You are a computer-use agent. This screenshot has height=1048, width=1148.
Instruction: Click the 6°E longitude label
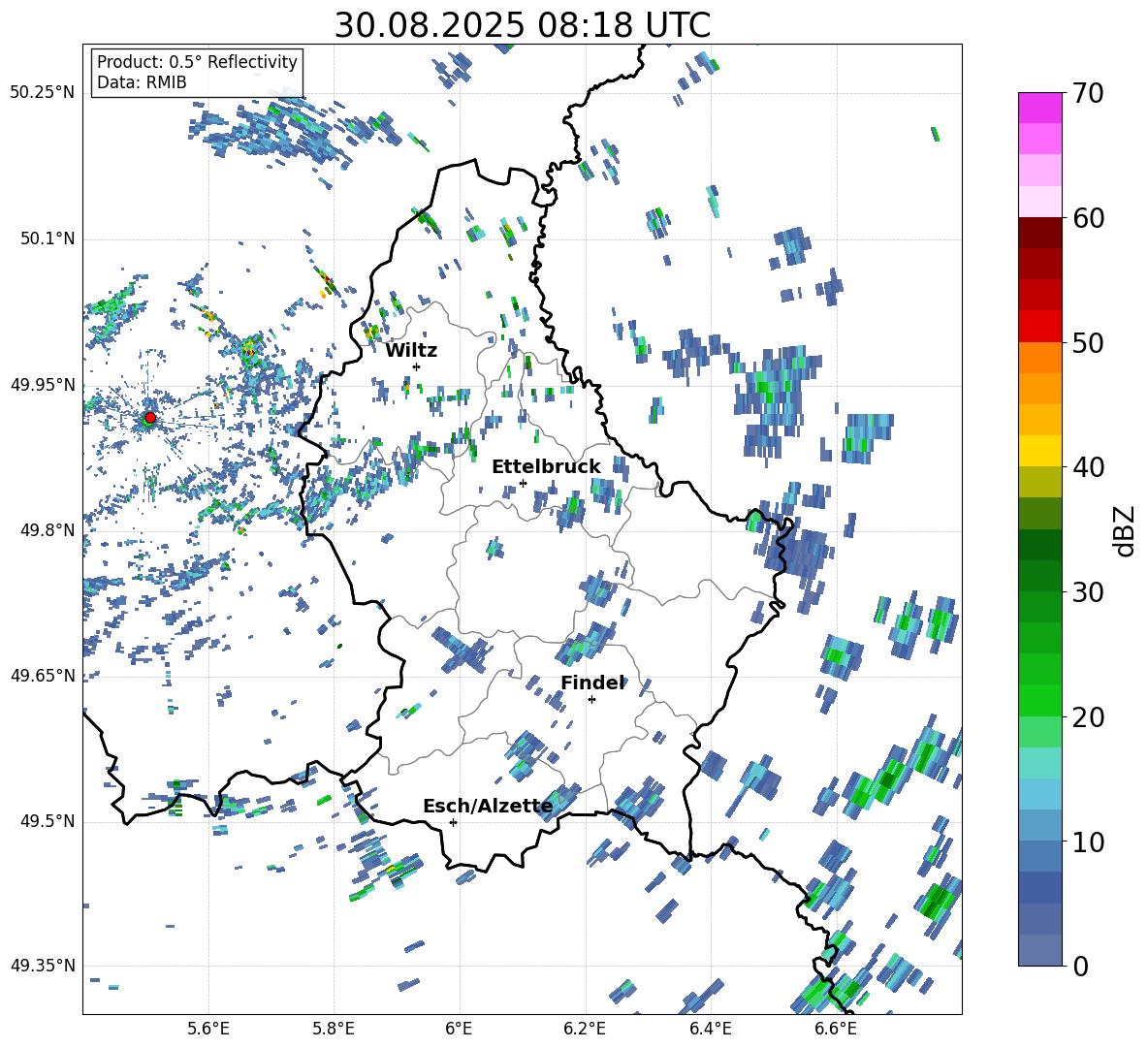click(x=459, y=1029)
